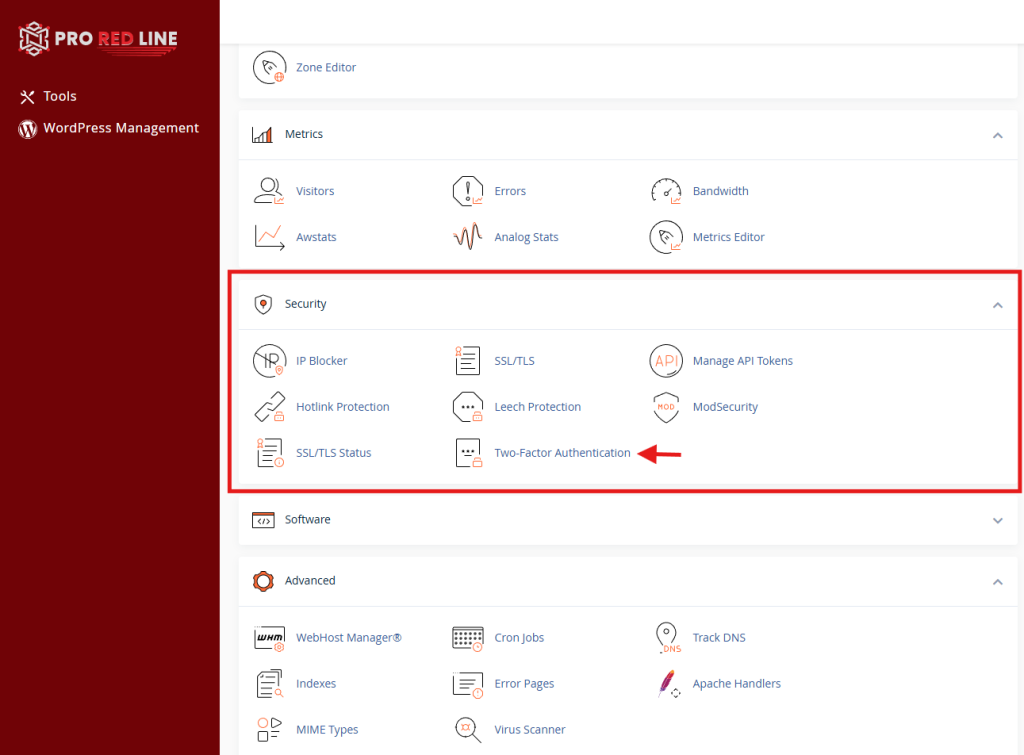Collapse the Security section chevron
Viewport: 1024px width, 755px height.
point(997,305)
